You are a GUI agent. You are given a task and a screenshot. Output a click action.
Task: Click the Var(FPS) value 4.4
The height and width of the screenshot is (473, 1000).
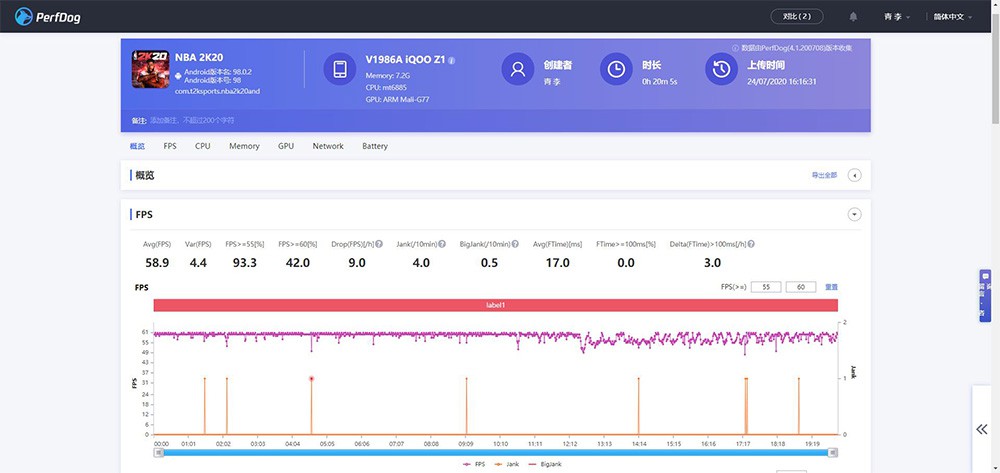click(x=198, y=263)
